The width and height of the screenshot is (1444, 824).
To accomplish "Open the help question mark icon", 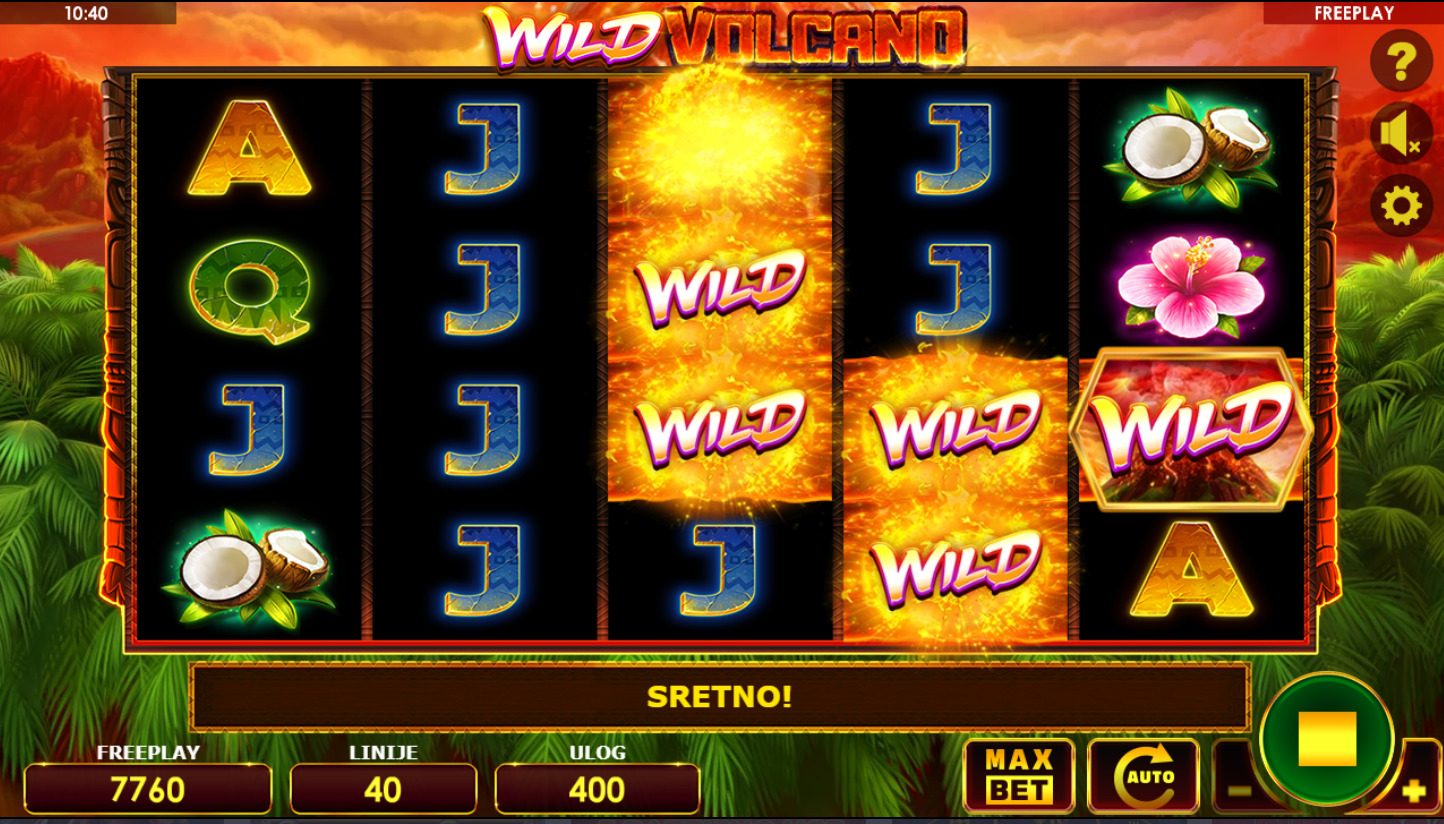I will point(1401,62).
